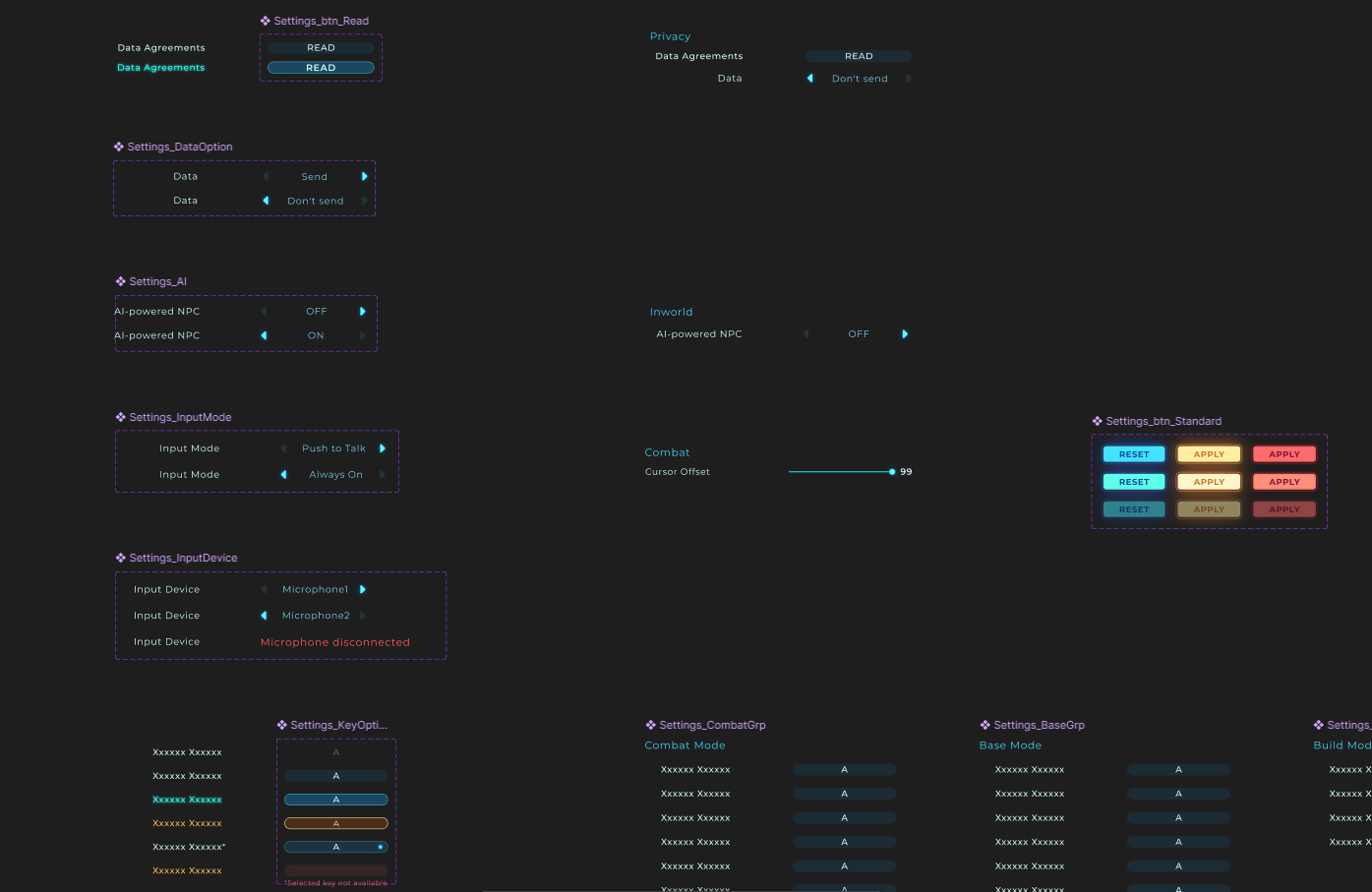Click left arrow beside Don't send in Settings_DataOption
Viewport: 1372px width, 892px height.
coord(266,201)
